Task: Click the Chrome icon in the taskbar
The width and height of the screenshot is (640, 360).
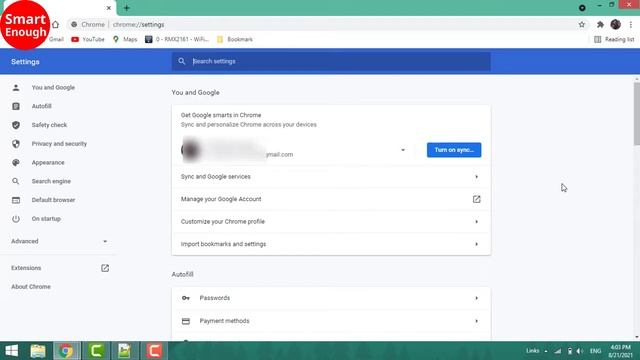Action: pyautogui.click(x=66, y=351)
